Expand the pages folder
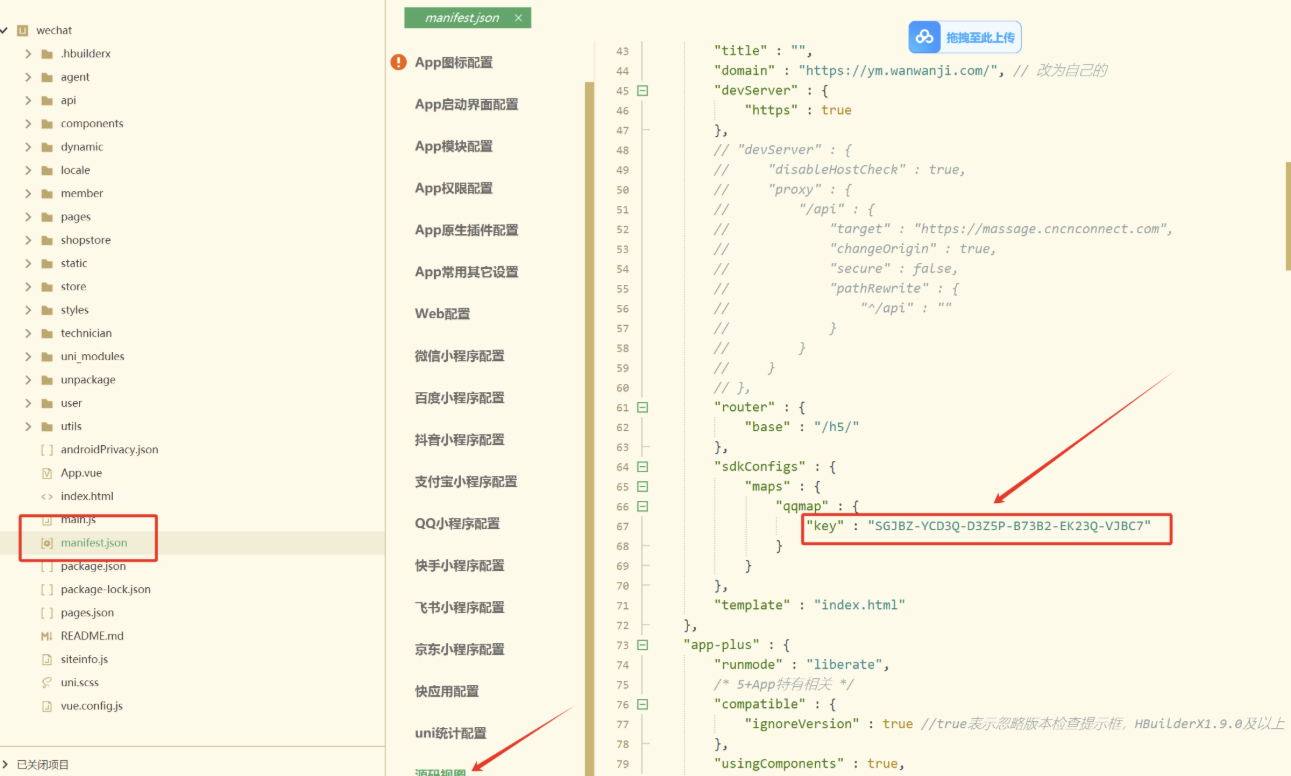 tap(28, 217)
